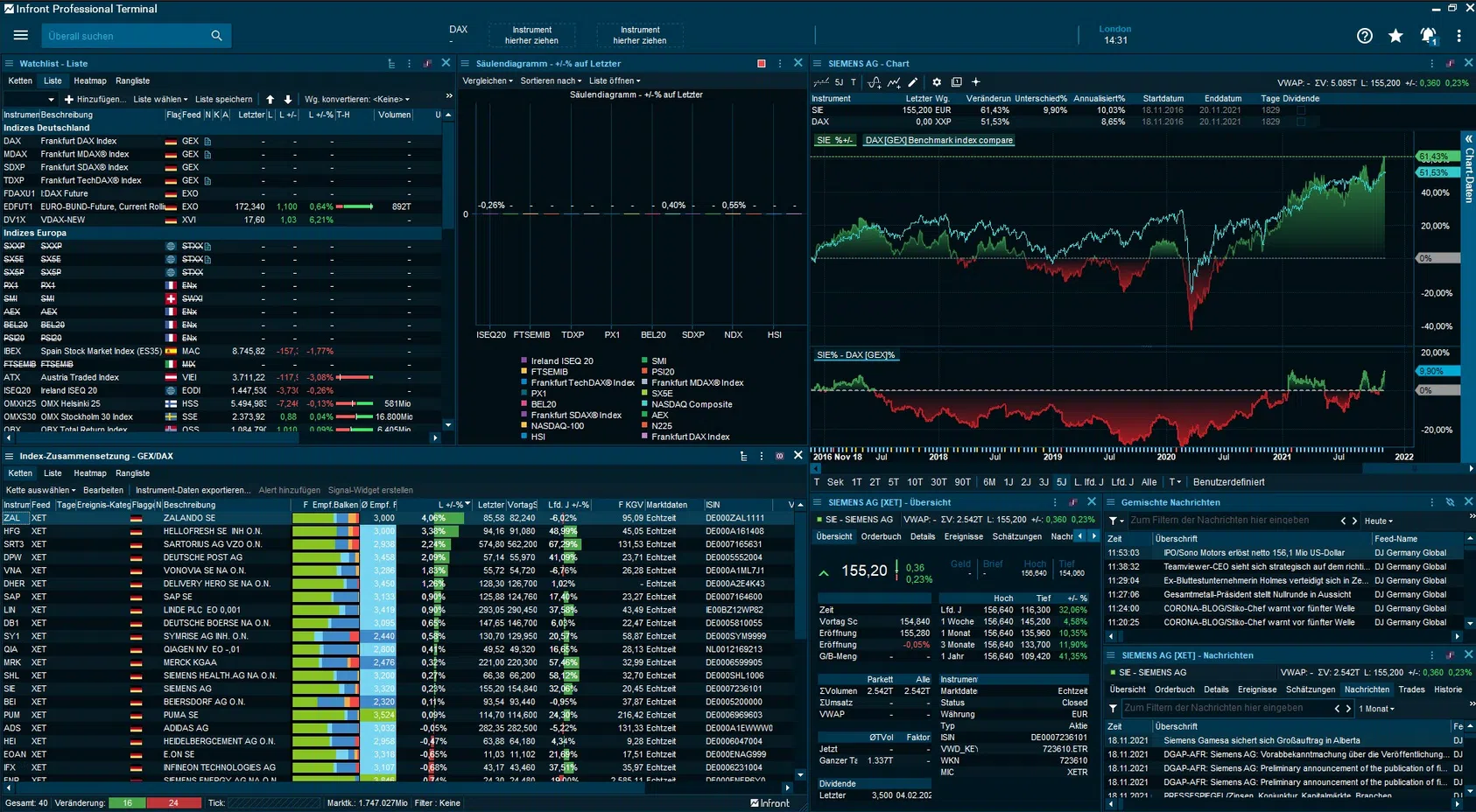Click Benutzerdefiniert time range button
Viewport: 1476px width, 812px height.
(x=1228, y=482)
